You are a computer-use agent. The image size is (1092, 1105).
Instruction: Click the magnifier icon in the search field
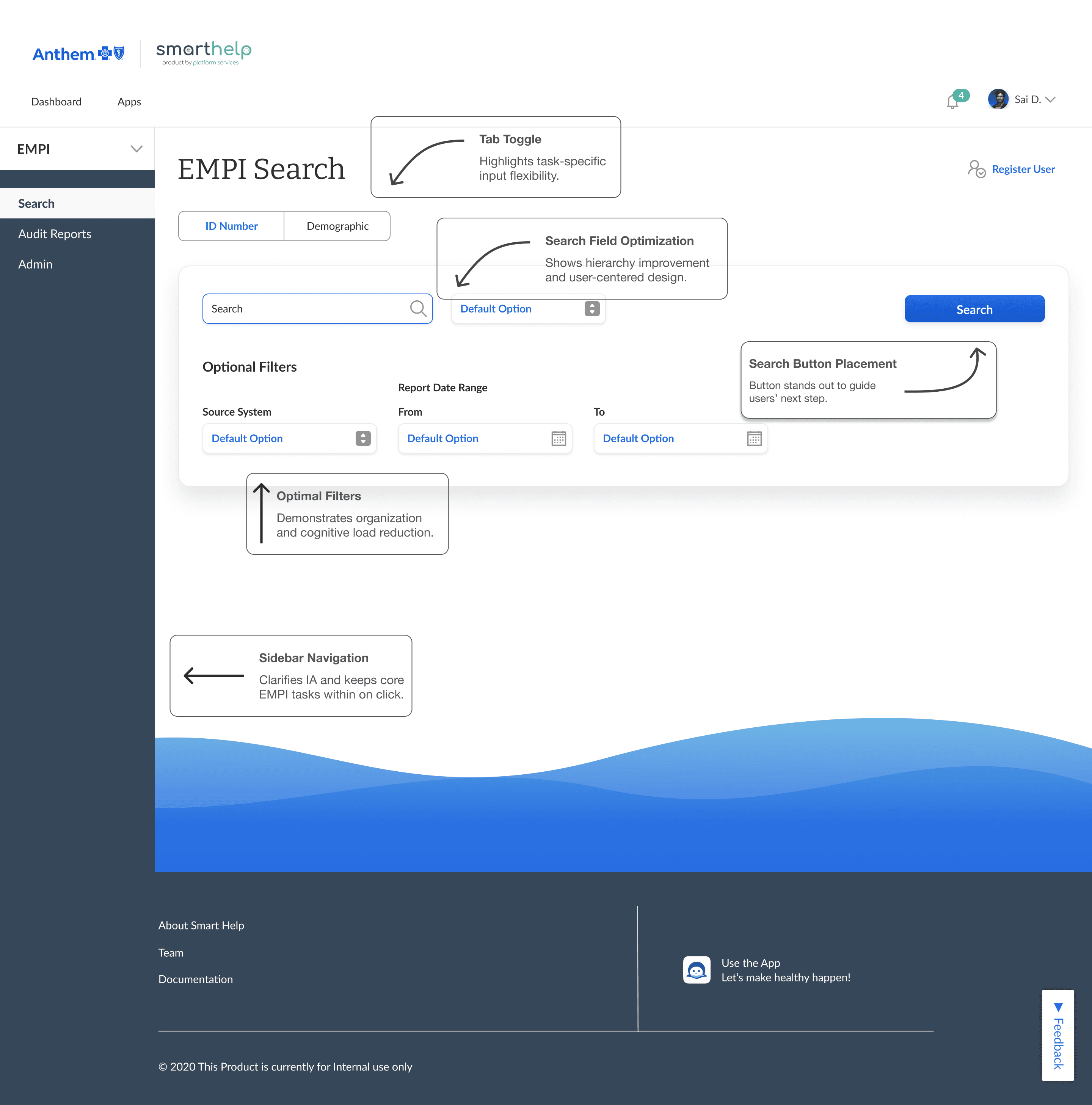point(418,308)
